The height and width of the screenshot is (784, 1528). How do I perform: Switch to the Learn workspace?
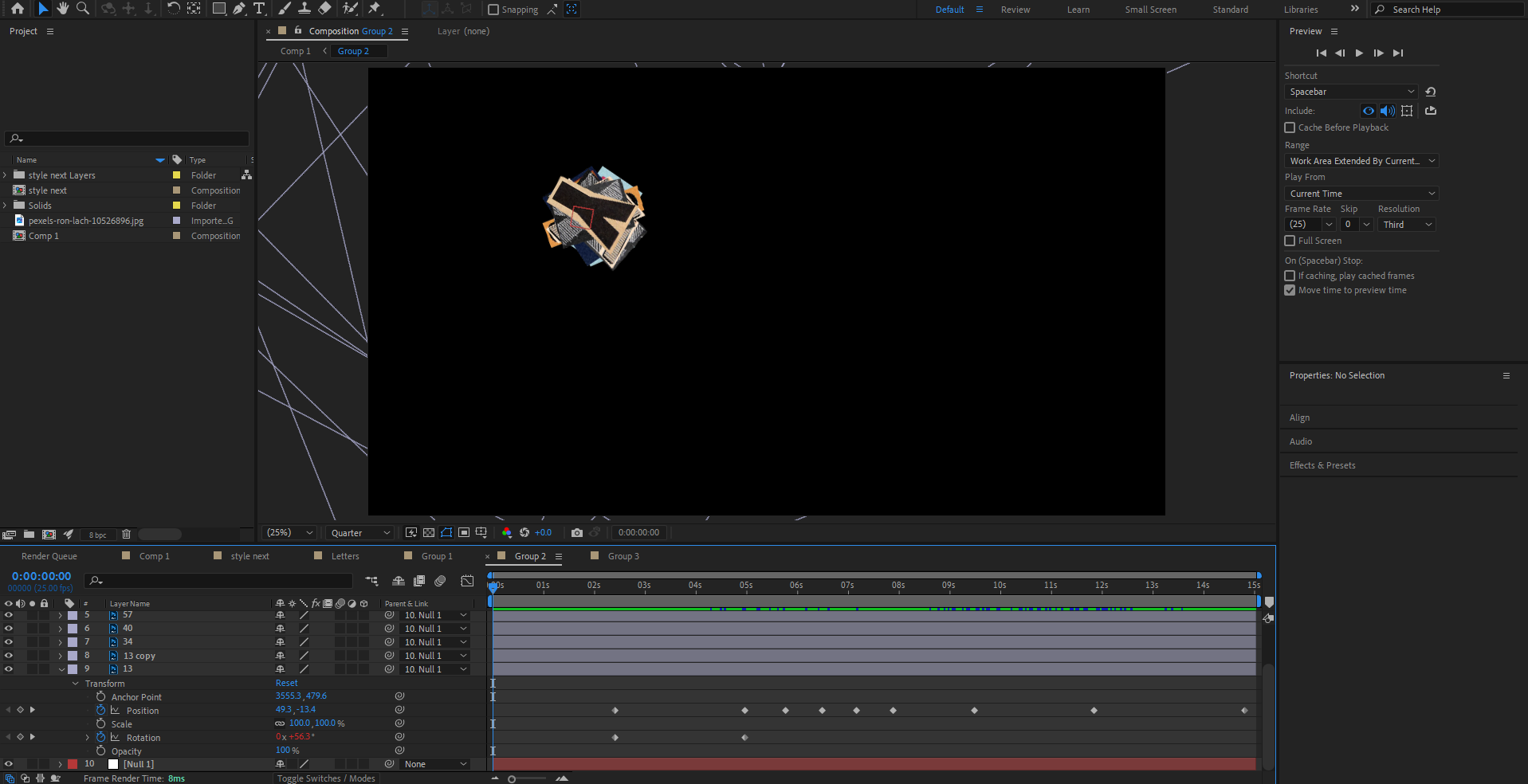(1078, 10)
